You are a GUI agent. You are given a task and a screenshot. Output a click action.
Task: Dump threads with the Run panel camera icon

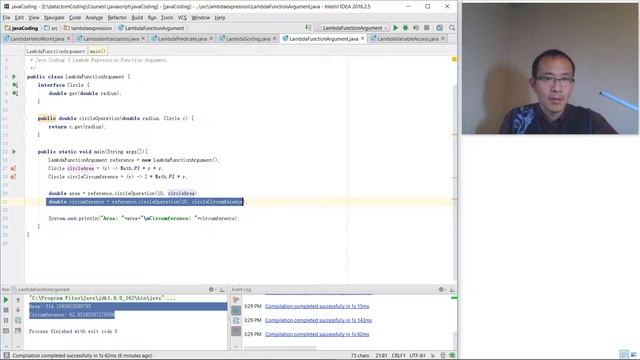(6, 331)
